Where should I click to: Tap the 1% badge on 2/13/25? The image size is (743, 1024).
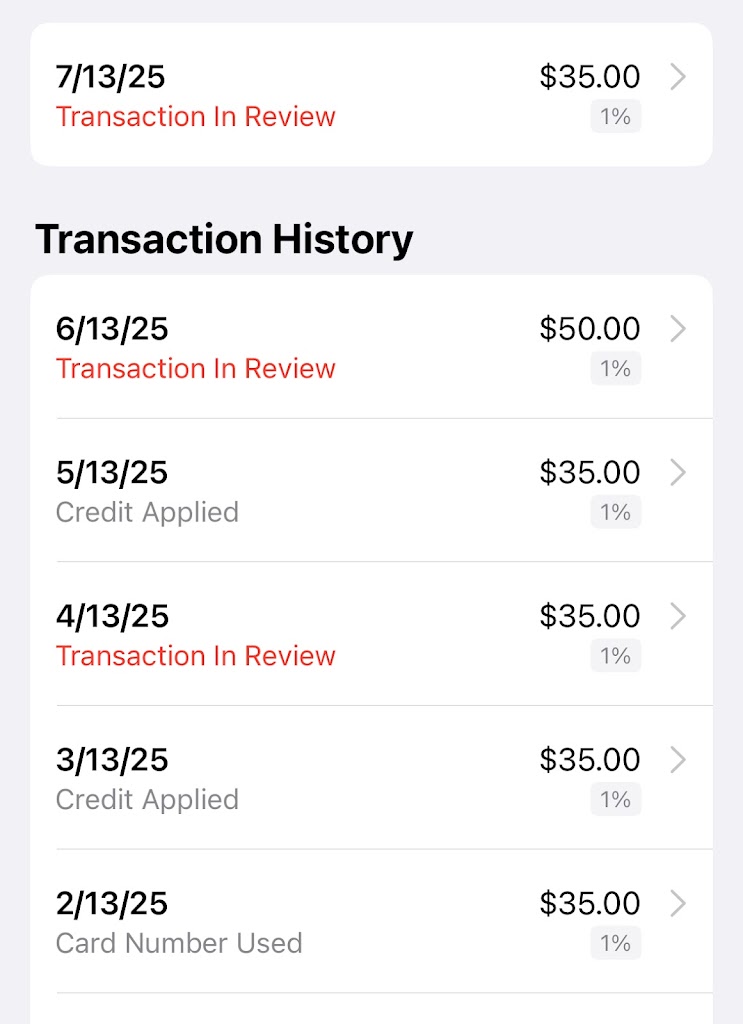click(615, 944)
